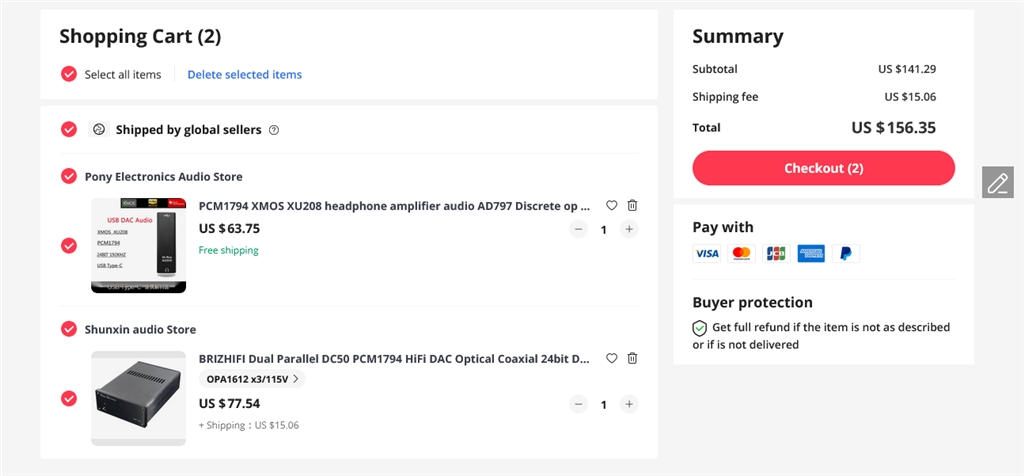Open OPA1612 x3/115V variant selector
The height and width of the screenshot is (476, 1024).
point(254,379)
